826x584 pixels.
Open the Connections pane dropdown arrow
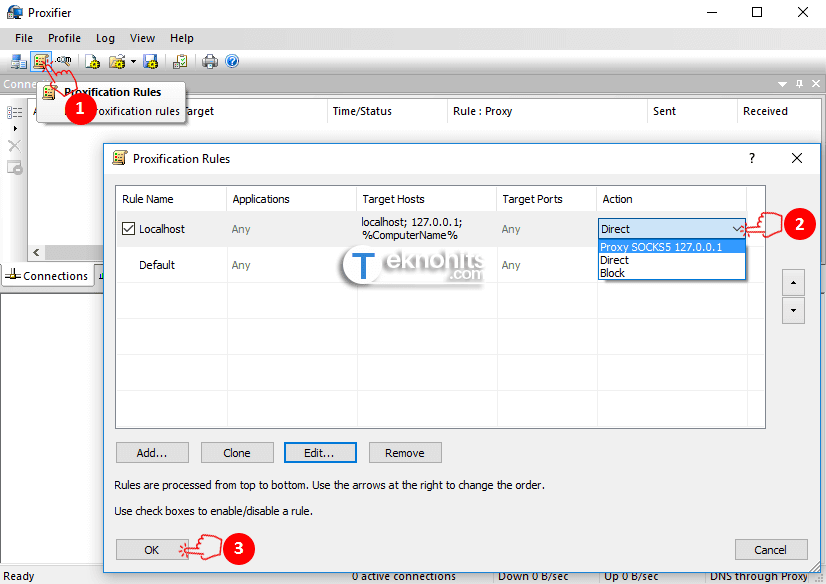click(x=782, y=84)
